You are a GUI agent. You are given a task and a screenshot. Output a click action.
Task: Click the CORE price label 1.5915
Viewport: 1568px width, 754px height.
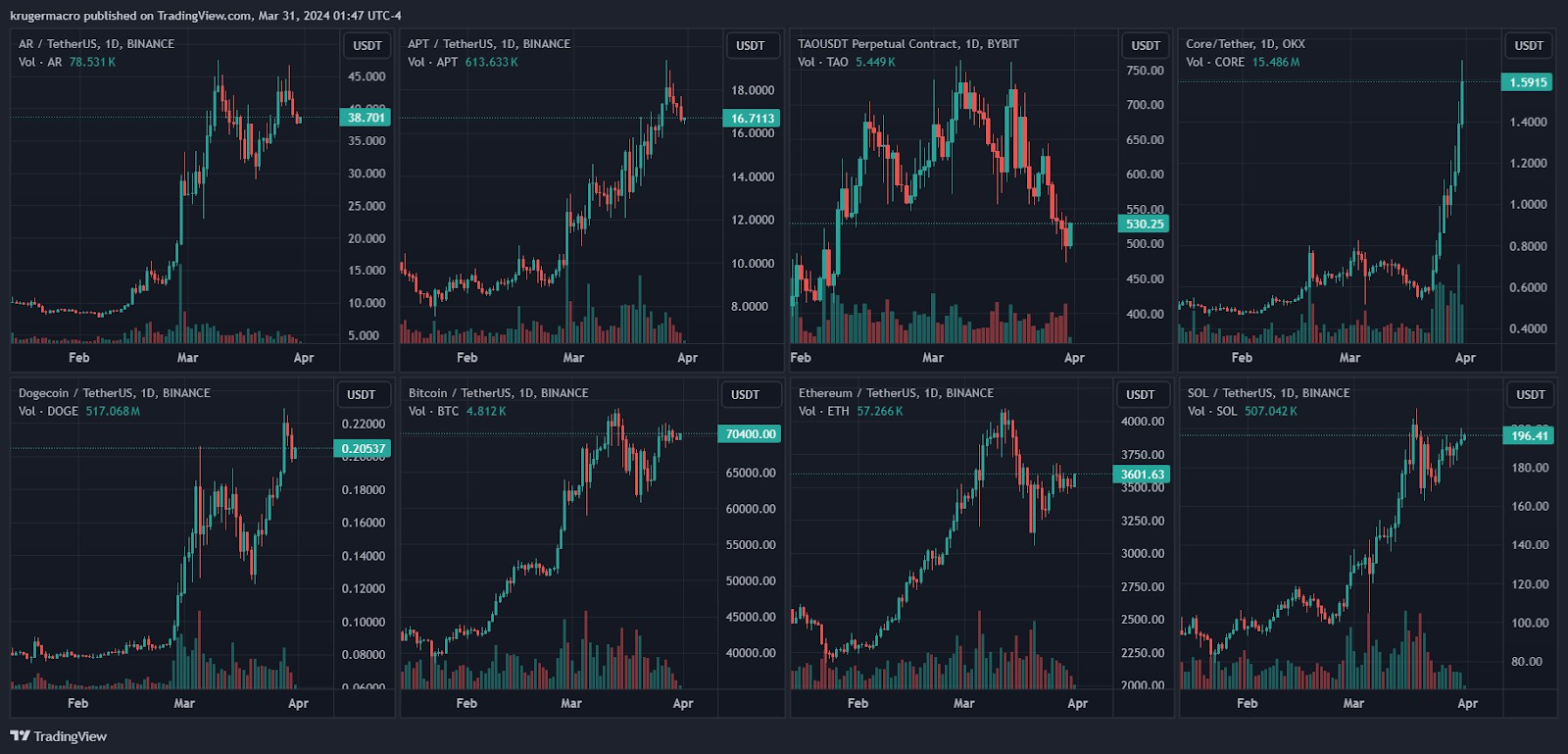[x=1529, y=82]
